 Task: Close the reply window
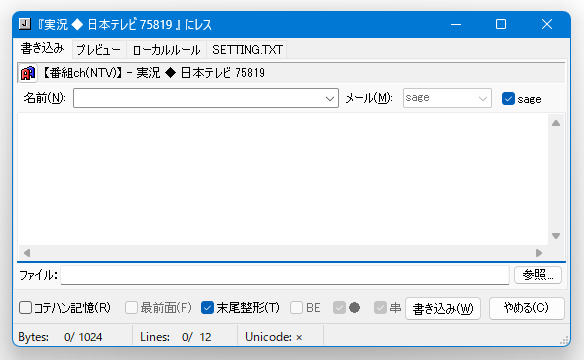click(x=547, y=24)
